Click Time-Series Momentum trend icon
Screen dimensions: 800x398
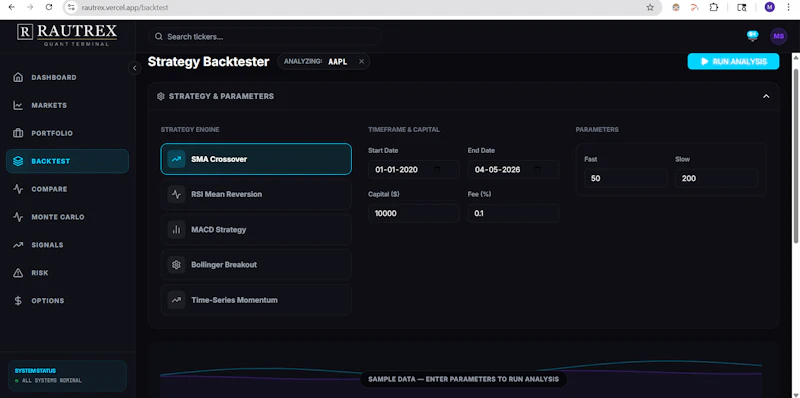click(x=177, y=300)
